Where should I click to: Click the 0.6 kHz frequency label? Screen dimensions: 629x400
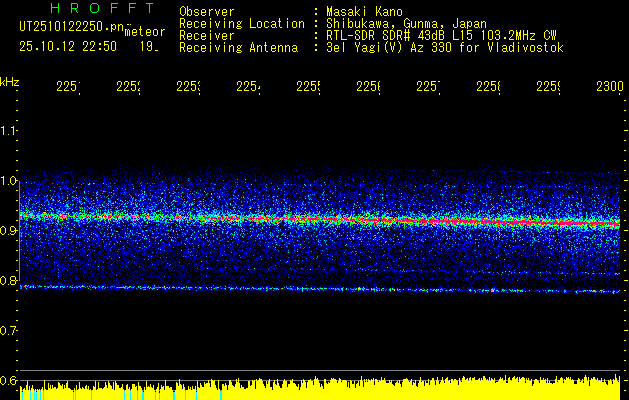pyautogui.click(x=8, y=380)
